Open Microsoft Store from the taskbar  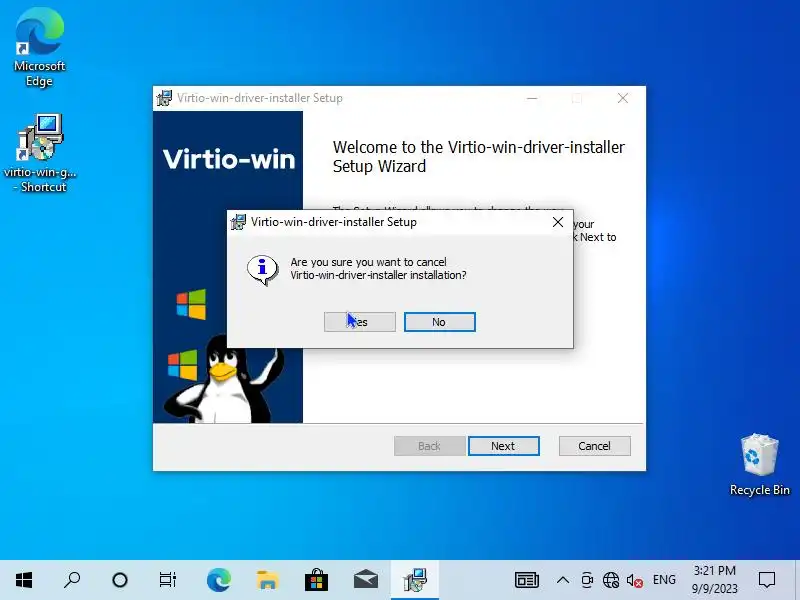316,580
